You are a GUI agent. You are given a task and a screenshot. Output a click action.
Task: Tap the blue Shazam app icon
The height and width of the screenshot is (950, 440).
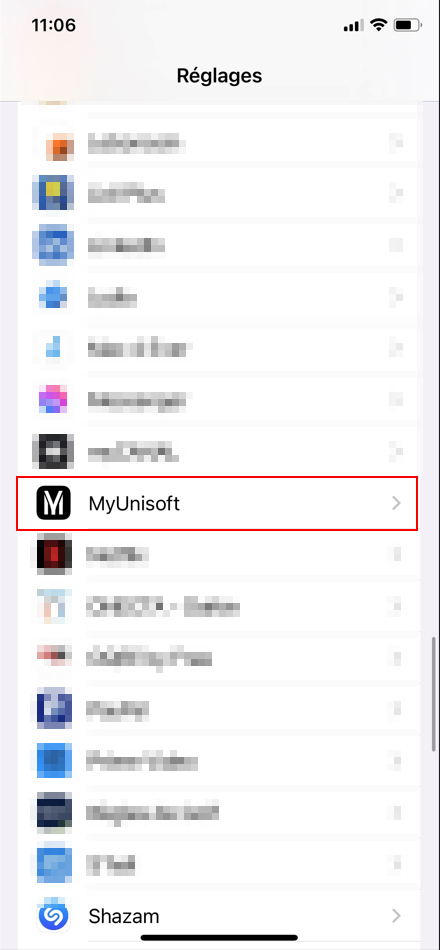pyautogui.click(x=53, y=916)
